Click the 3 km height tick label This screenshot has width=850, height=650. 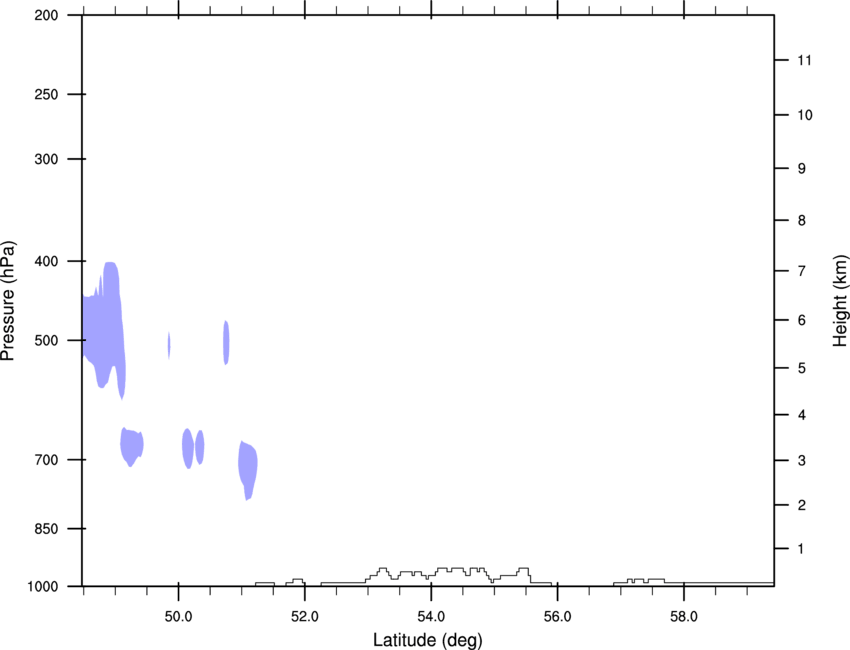801,461
